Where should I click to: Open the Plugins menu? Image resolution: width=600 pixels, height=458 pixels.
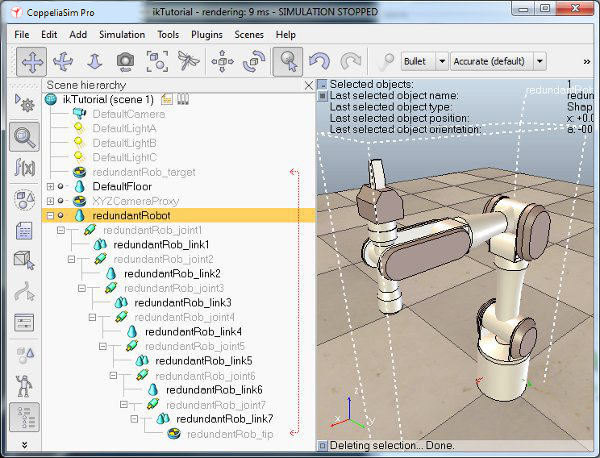(208, 34)
